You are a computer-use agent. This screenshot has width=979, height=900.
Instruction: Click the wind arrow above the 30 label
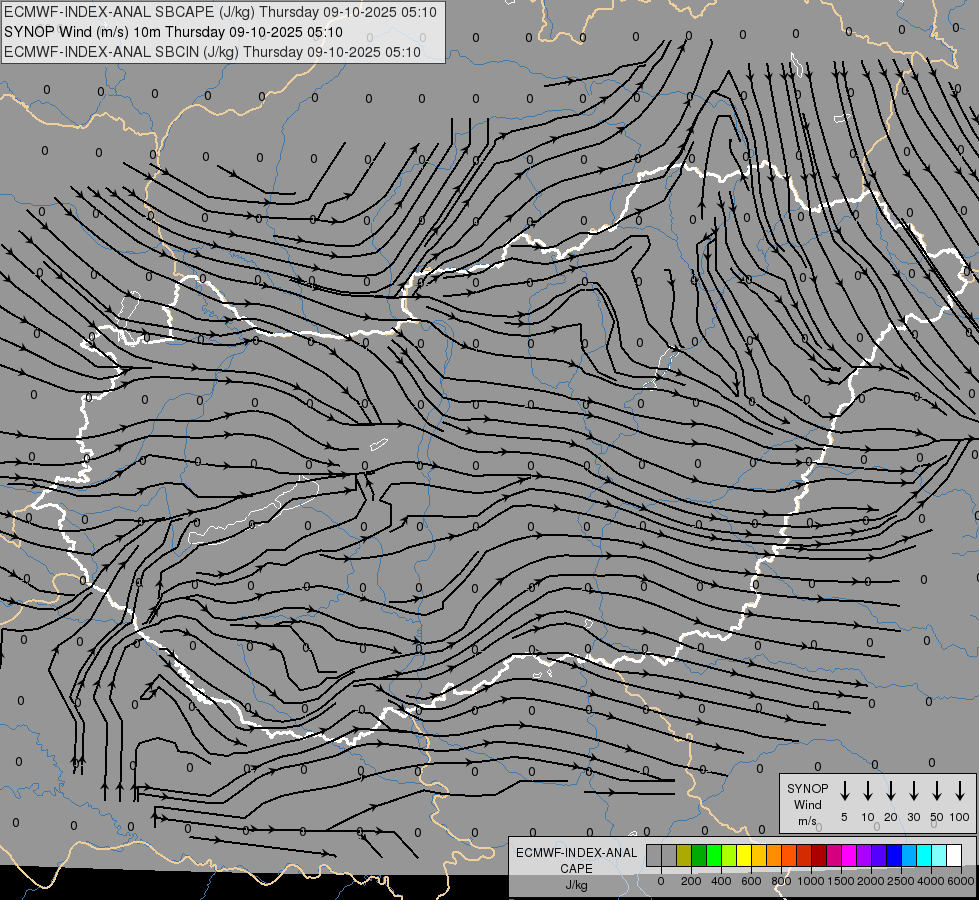pyautogui.click(x=914, y=791)
